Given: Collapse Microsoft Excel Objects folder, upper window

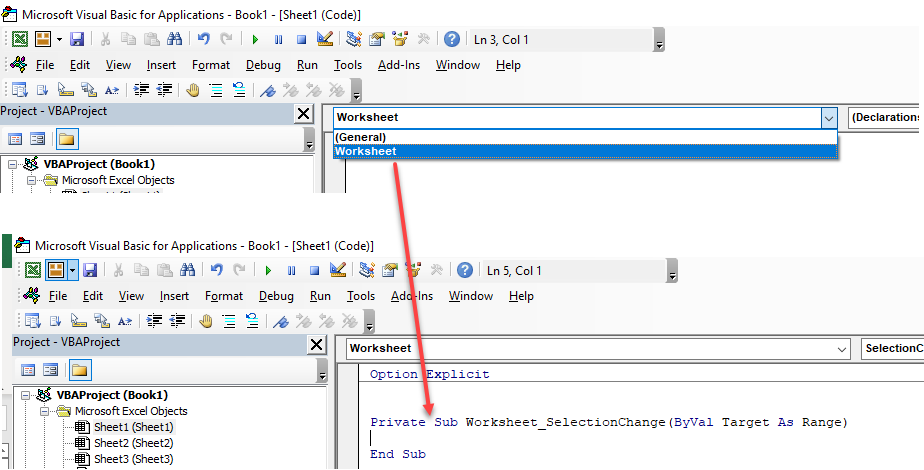Looking at the screenshot, I should [31, 181].
